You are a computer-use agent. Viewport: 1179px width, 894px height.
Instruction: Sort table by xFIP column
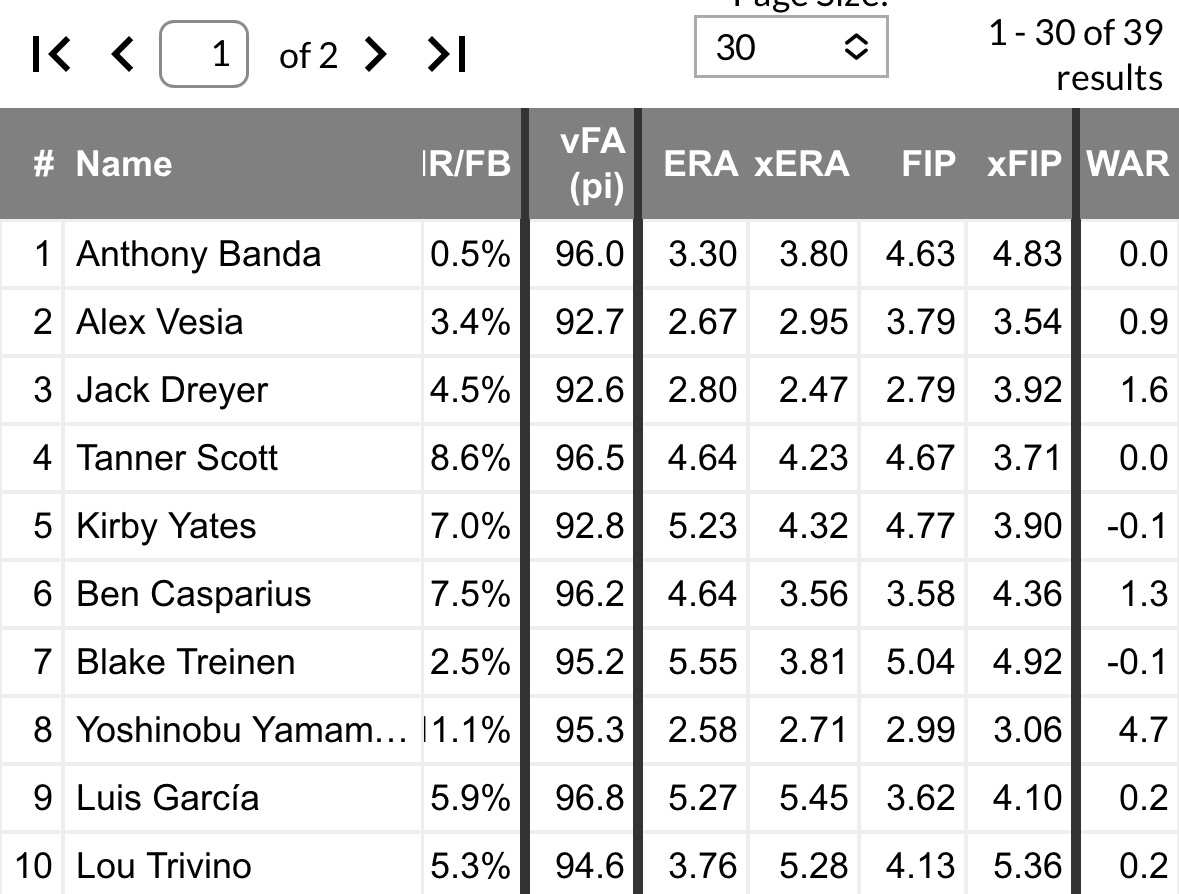click(1024, 164)
